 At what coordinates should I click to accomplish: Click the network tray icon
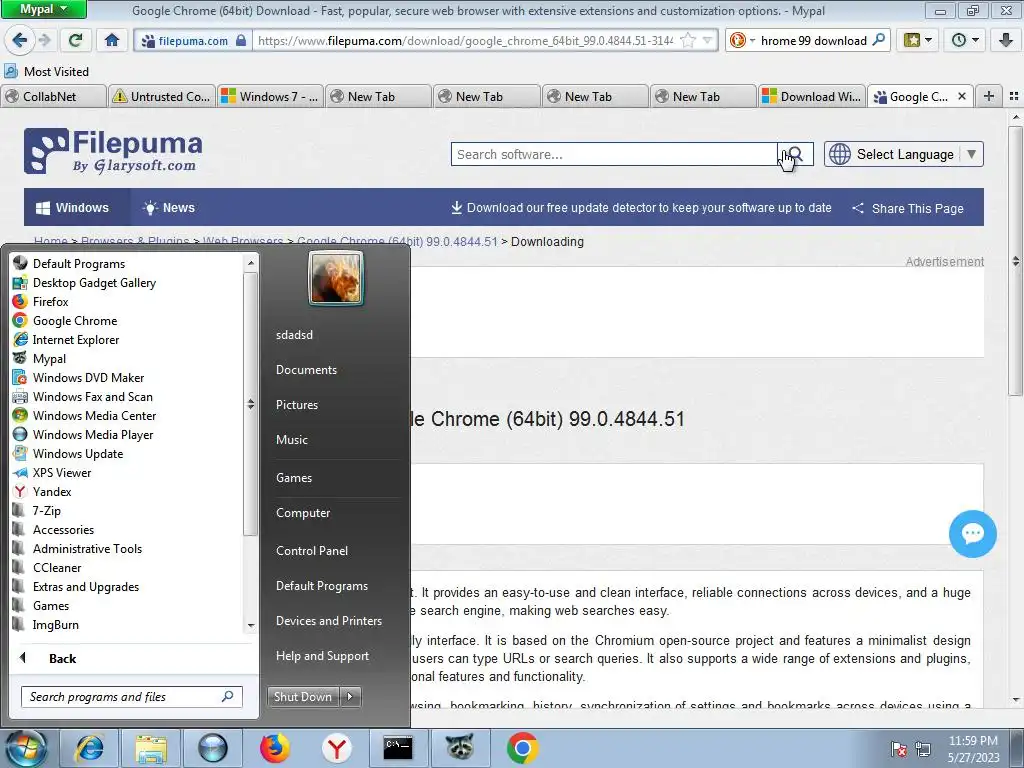coord(923,749)
